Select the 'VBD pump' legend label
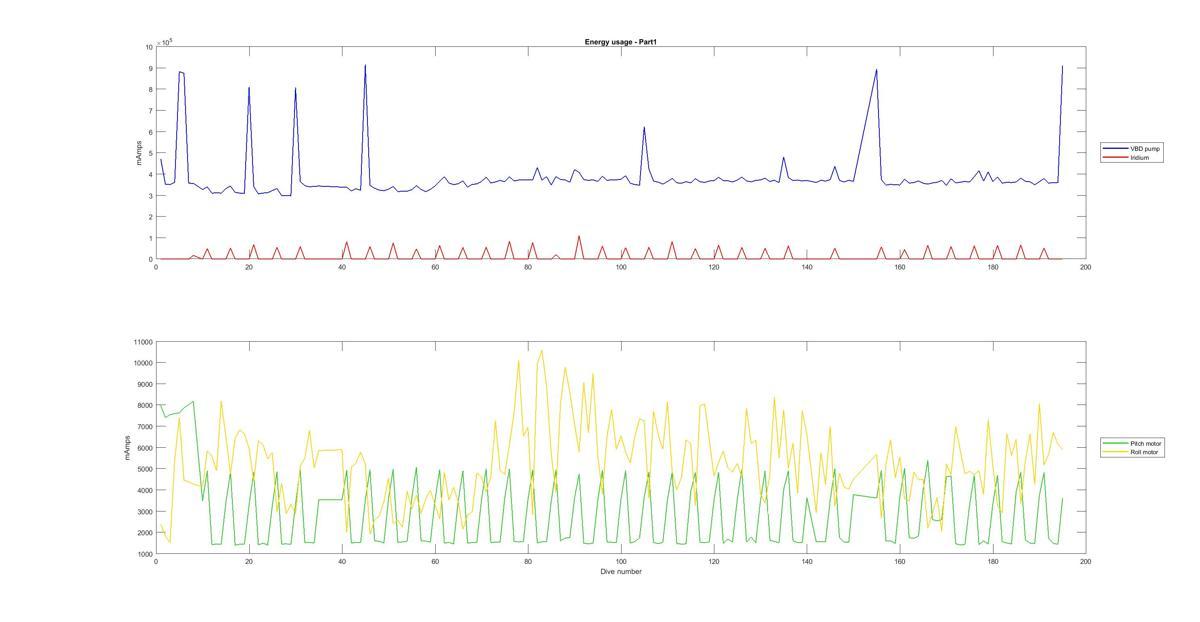The width and height of the screenshot is (1200, 622). click(x=1145, y=149)
